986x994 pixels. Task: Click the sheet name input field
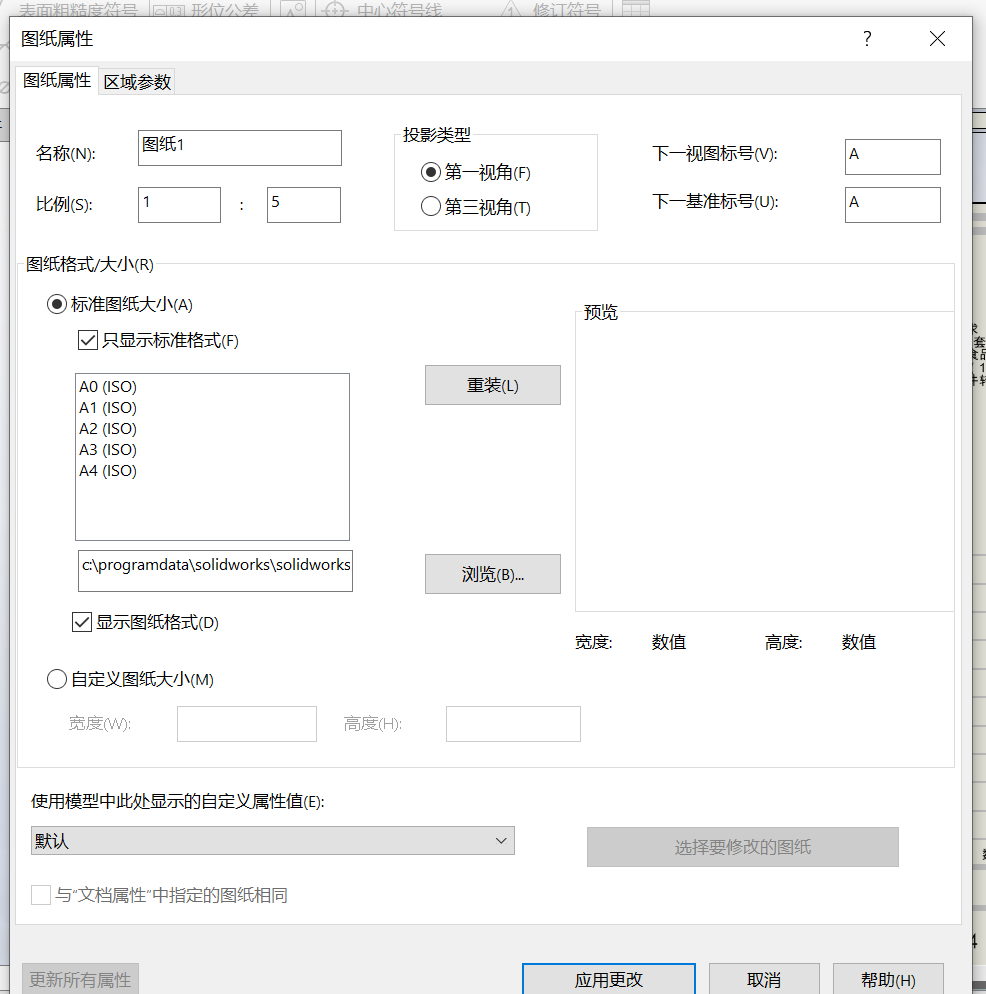[239, 148]
